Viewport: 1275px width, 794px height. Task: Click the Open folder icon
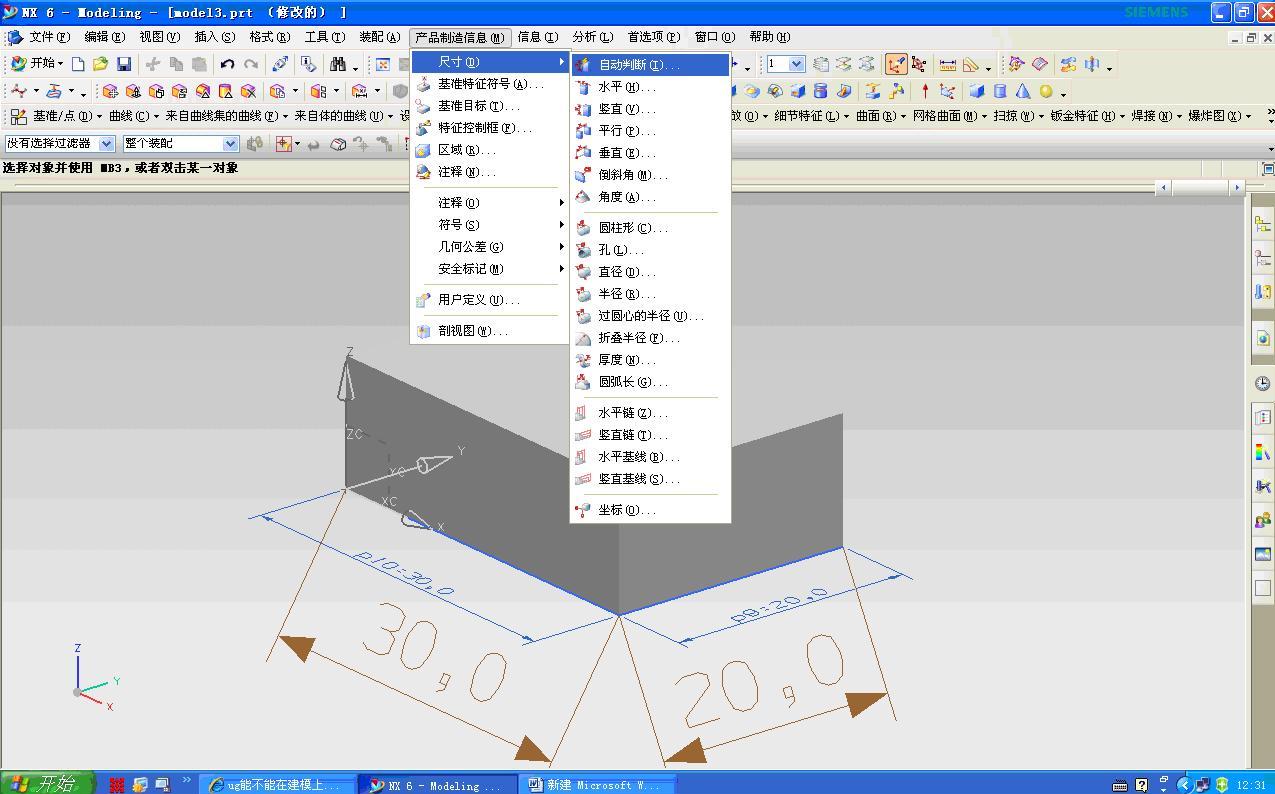click(x=100, y=64)
